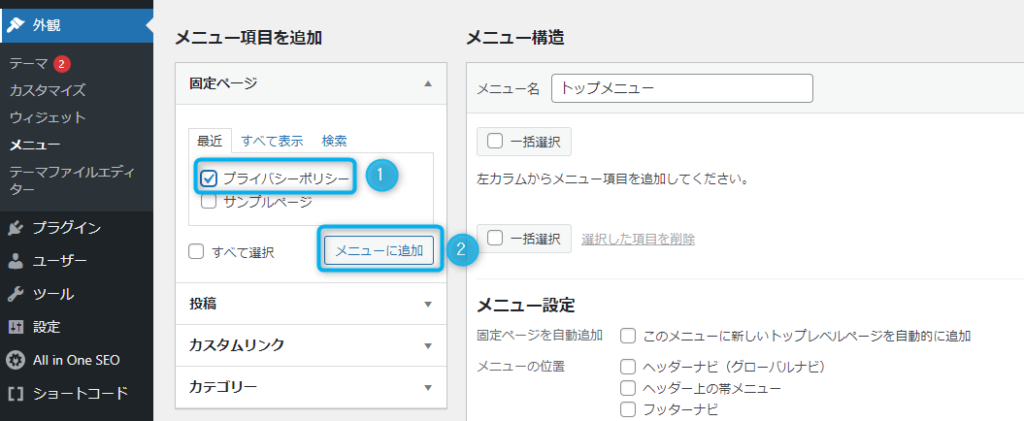Click the 固定ページ panel heading
1024x421 pixels.
pyautogui.click(x=311, y=84)
